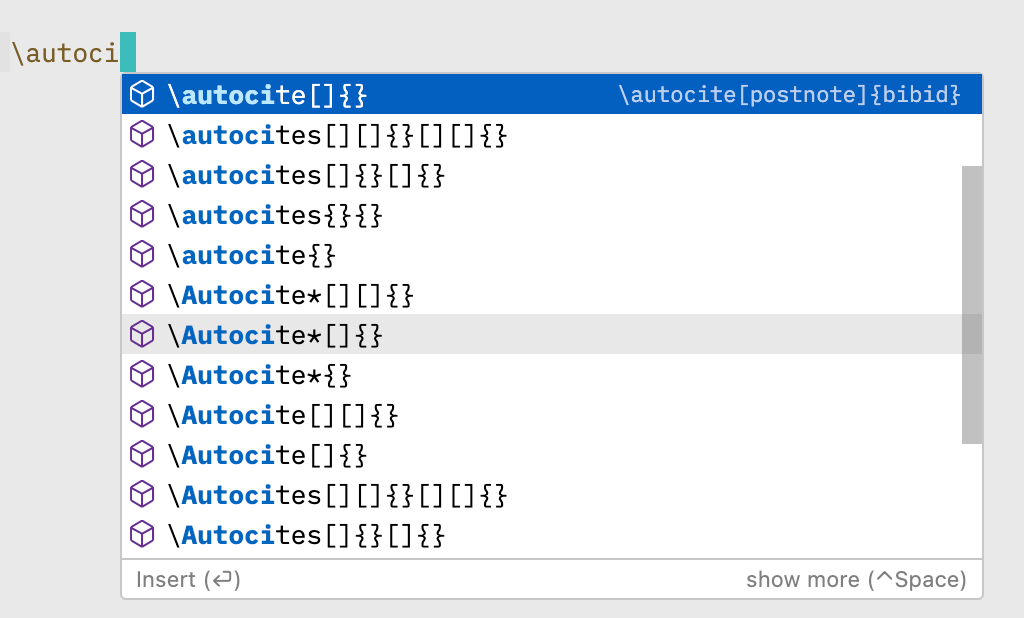Image resolution: width=1024 pixels, height=618 pixels.
Task: Click the \autoci text in the editor
Action: pos(60,52)
